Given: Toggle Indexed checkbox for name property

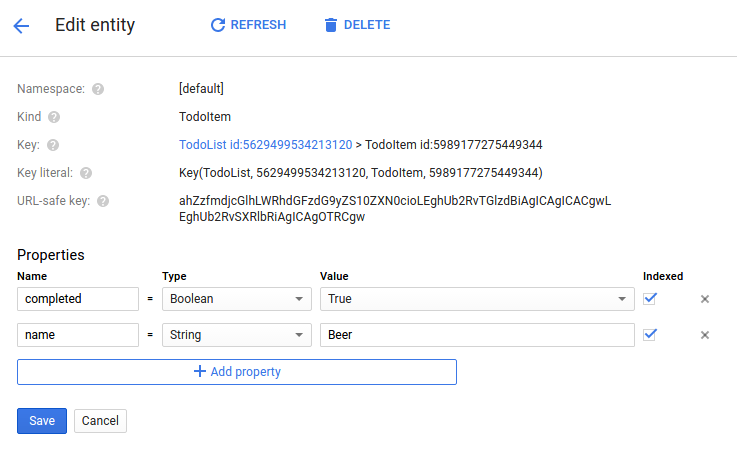Looking at the screenshot, I should (650, 334).
